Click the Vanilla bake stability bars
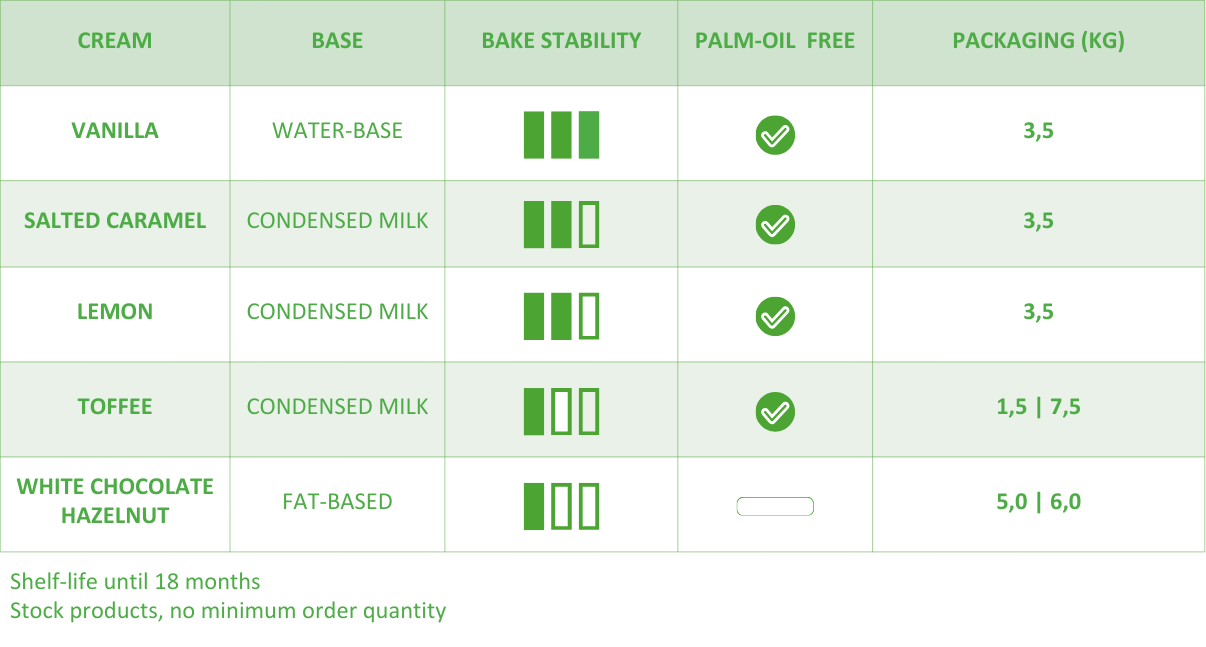 coord(561,135)
